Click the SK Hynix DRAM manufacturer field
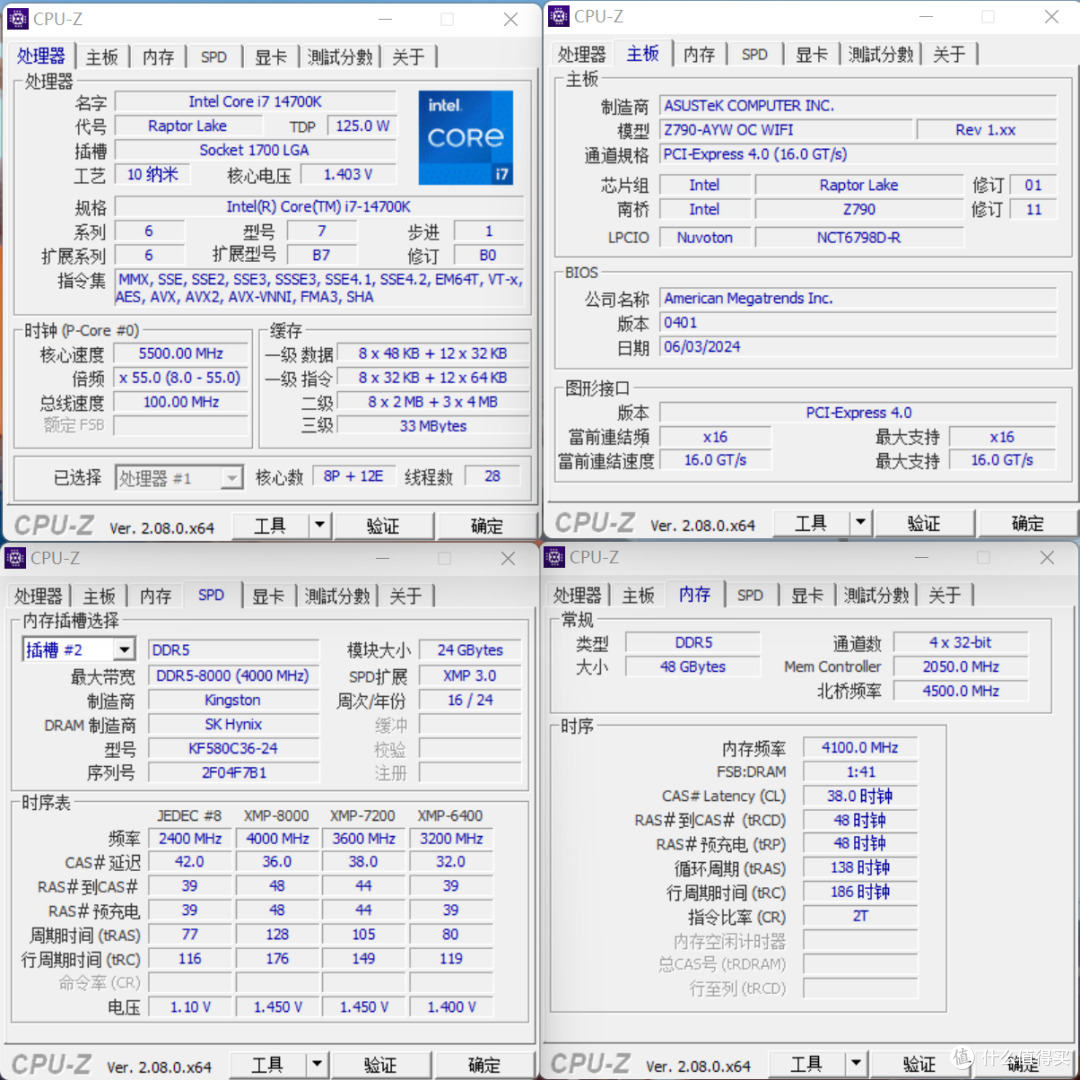The height and width of the screenshot is (1080, 1080). pos(233,724)
